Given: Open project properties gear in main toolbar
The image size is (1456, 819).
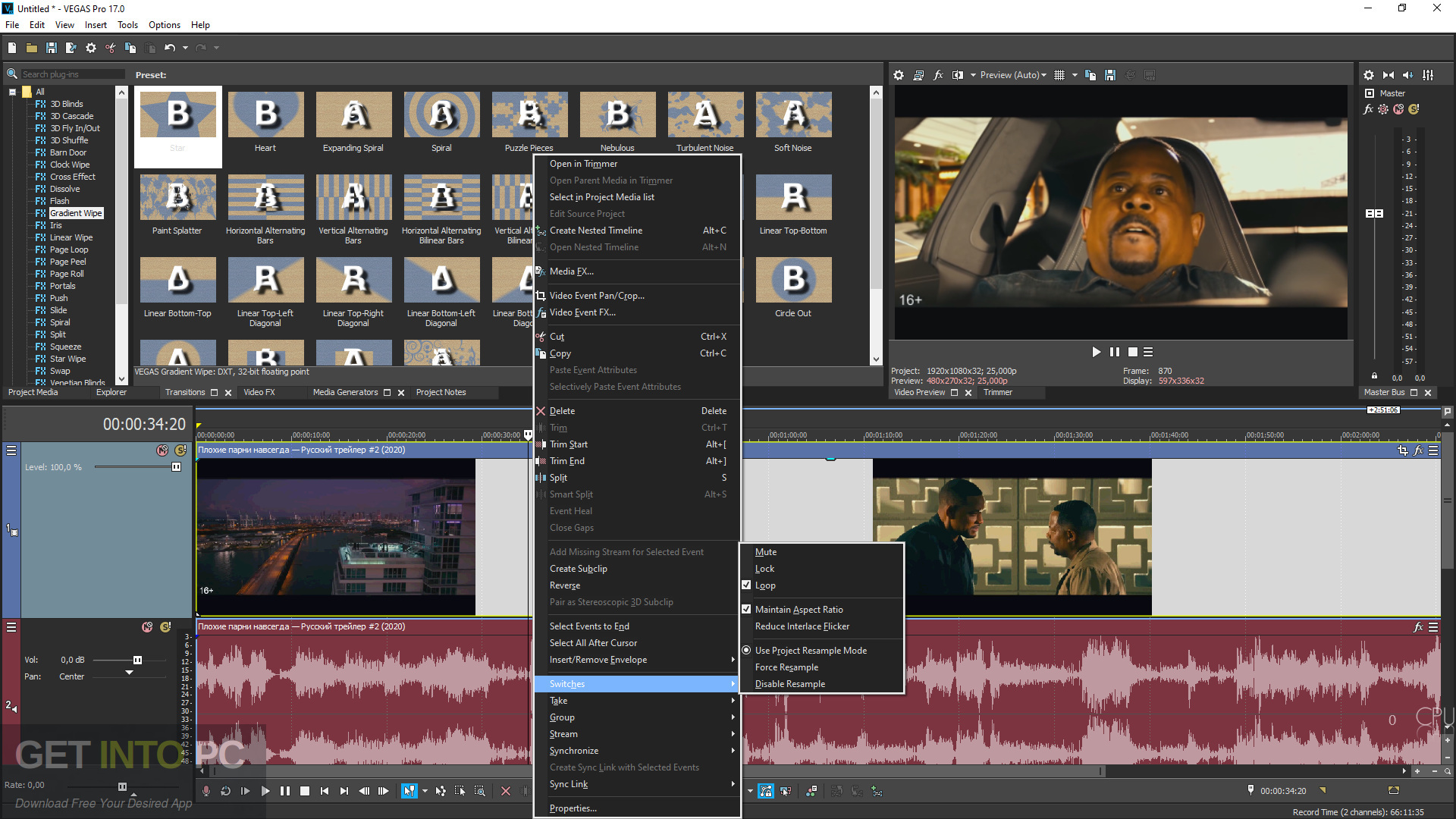Looking at the screenshot, I should pyautogui.click(x=91, y=48).
